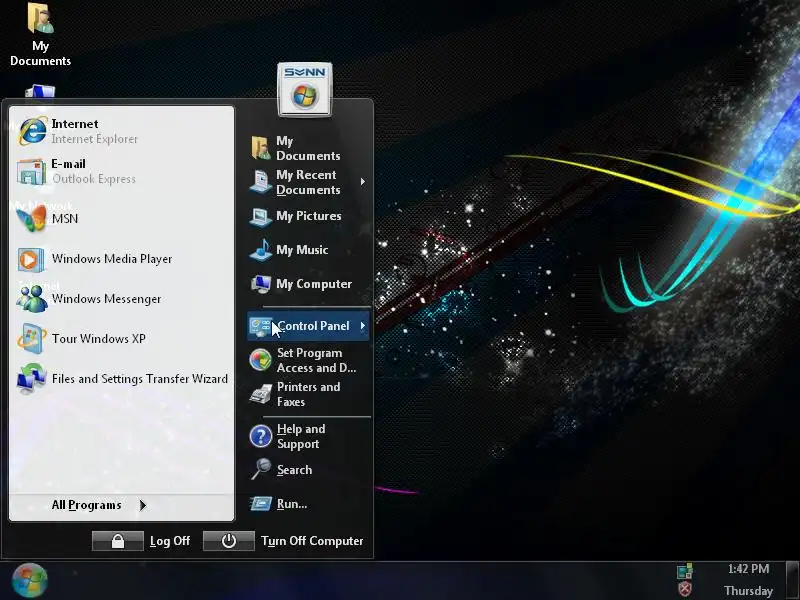Click the Printers and Faxes label
The width and height of the screenshot is (800, 600).
click(309, 394)
